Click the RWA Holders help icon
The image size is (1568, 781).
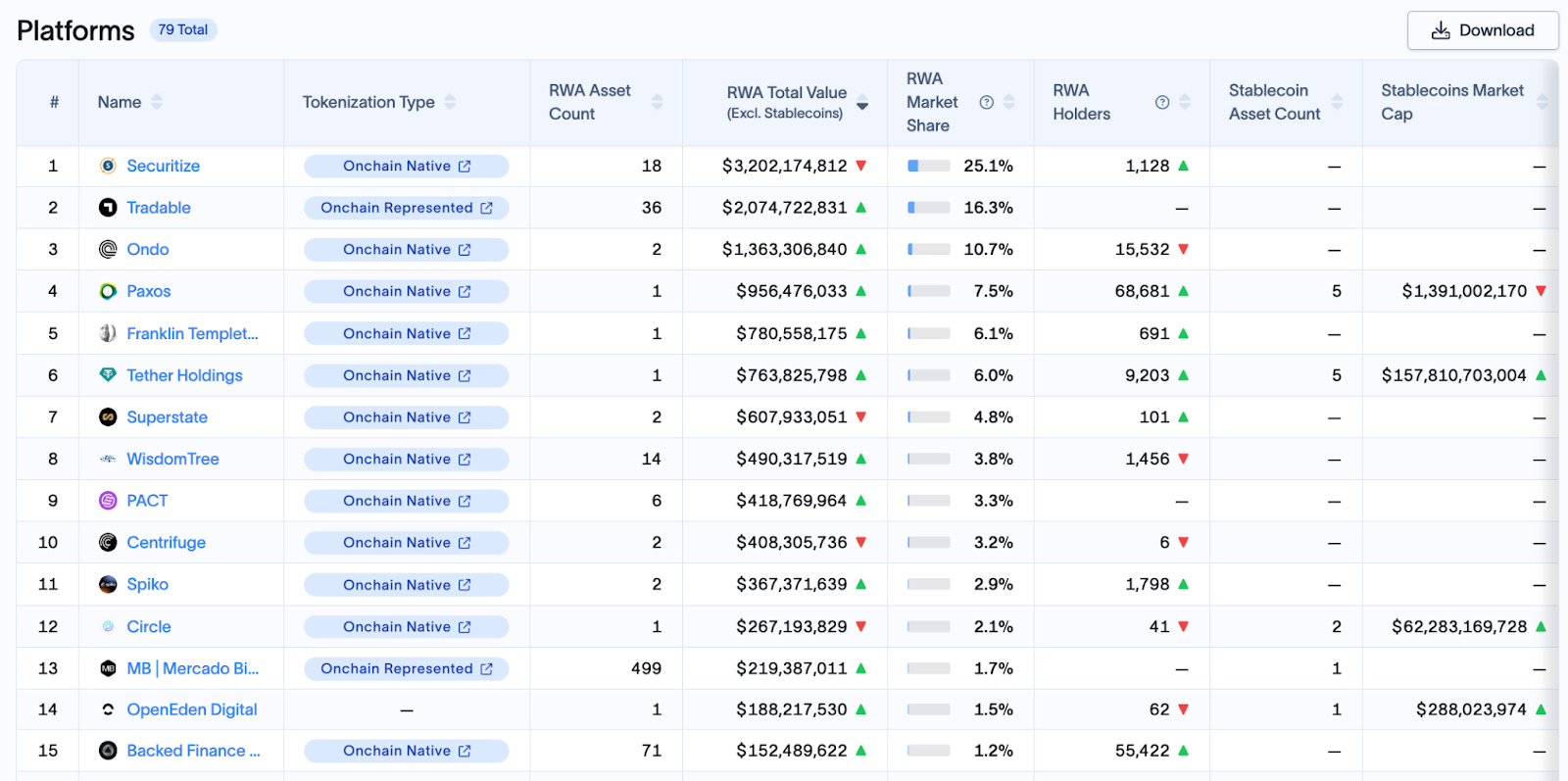pos(1162,102)
